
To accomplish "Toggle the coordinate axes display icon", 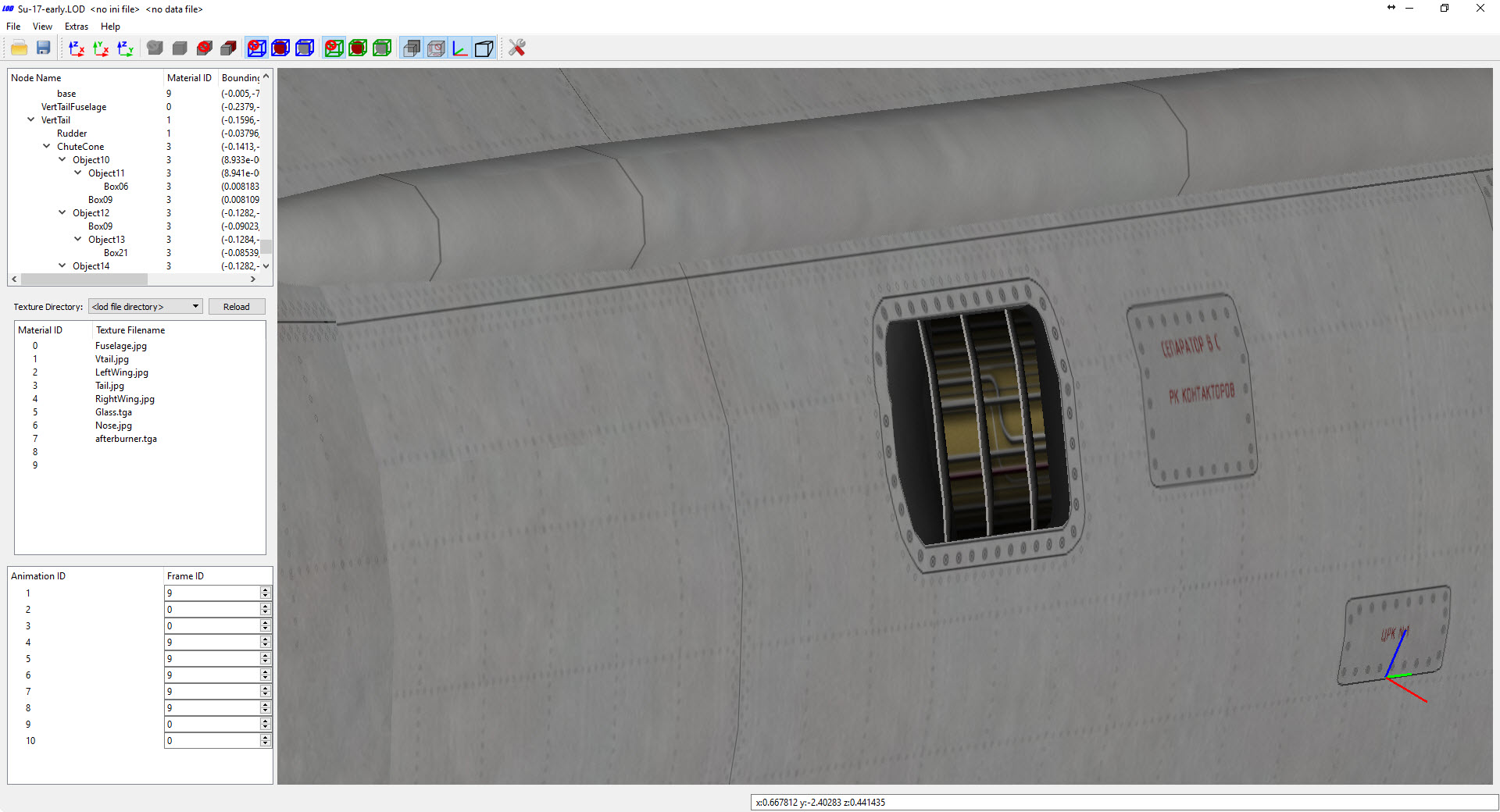I will [460, 48].
